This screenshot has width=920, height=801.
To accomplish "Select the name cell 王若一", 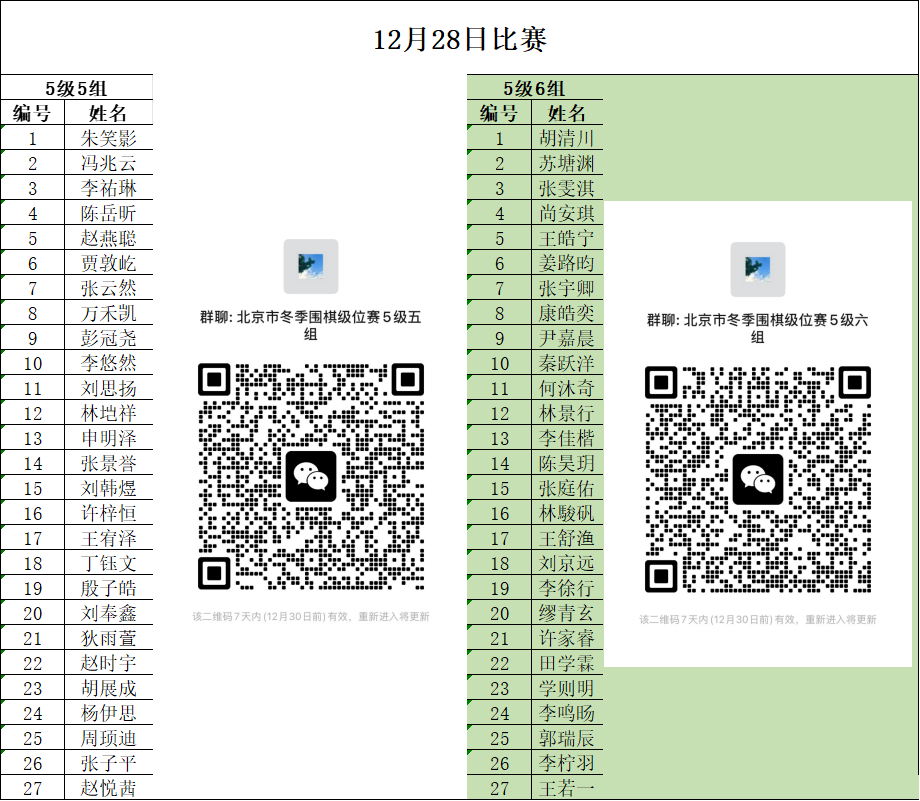I will pos(567,788).
